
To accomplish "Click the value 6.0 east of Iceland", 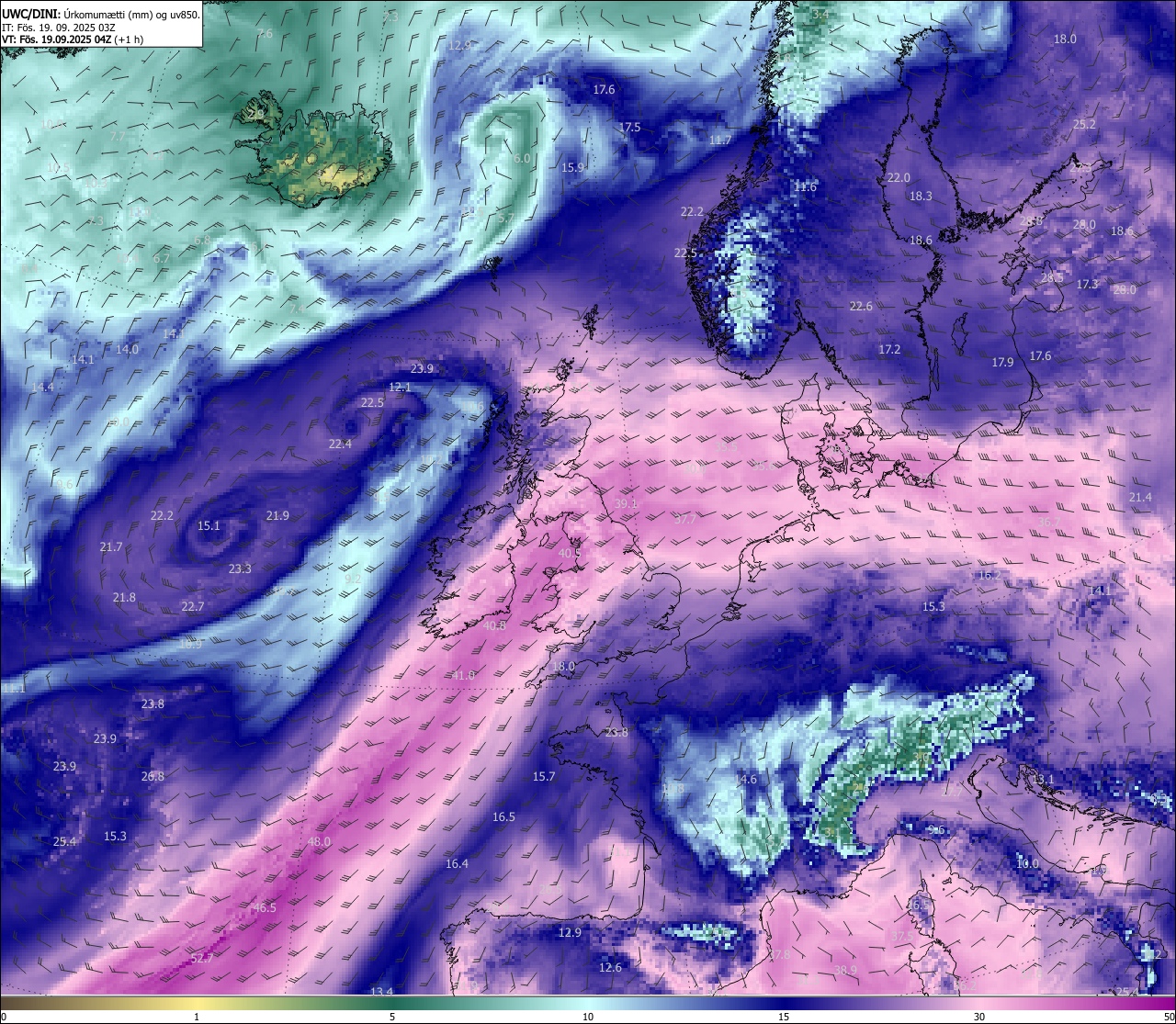I will click(522, 158).
